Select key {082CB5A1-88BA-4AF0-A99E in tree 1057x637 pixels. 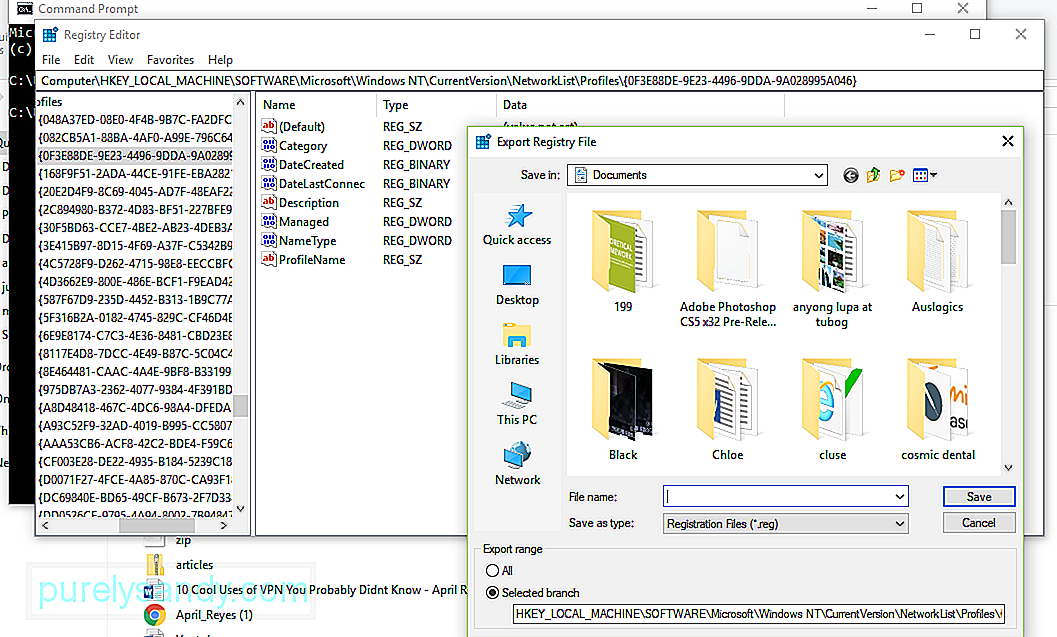(135, 138)
